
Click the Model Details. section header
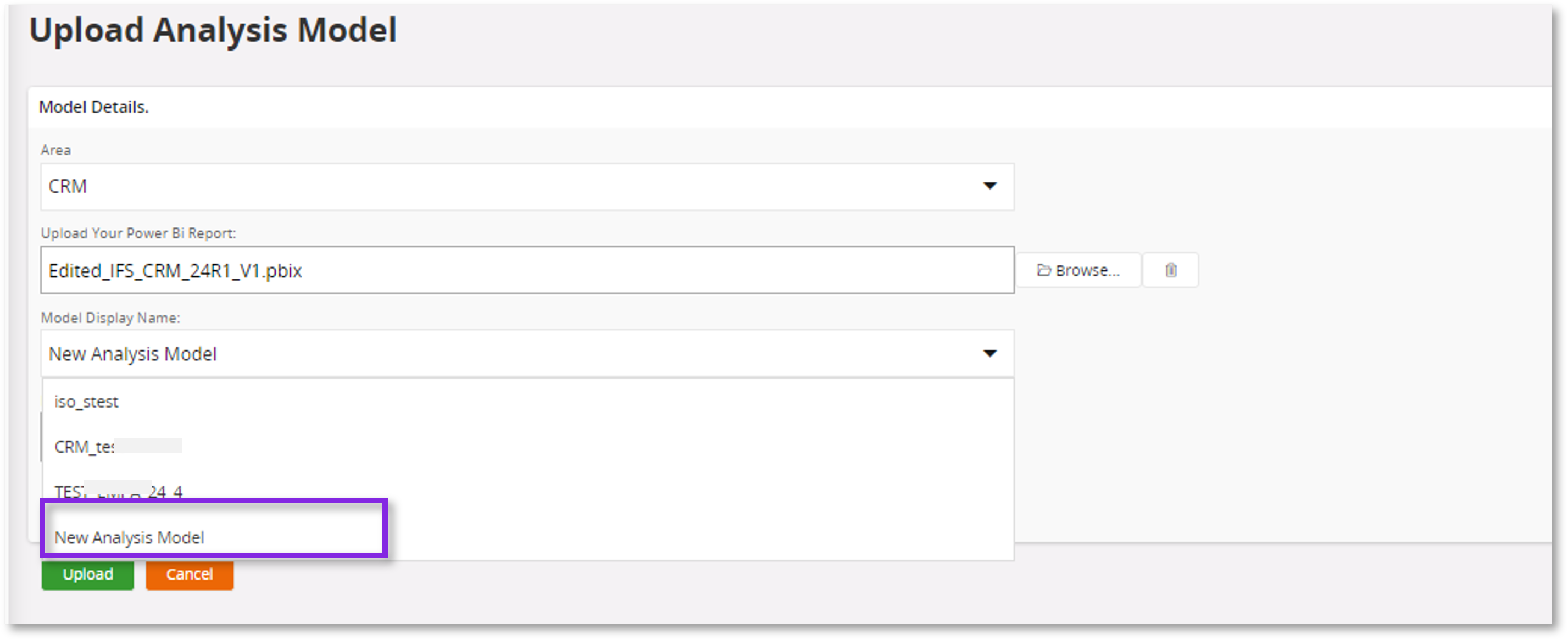94,107
